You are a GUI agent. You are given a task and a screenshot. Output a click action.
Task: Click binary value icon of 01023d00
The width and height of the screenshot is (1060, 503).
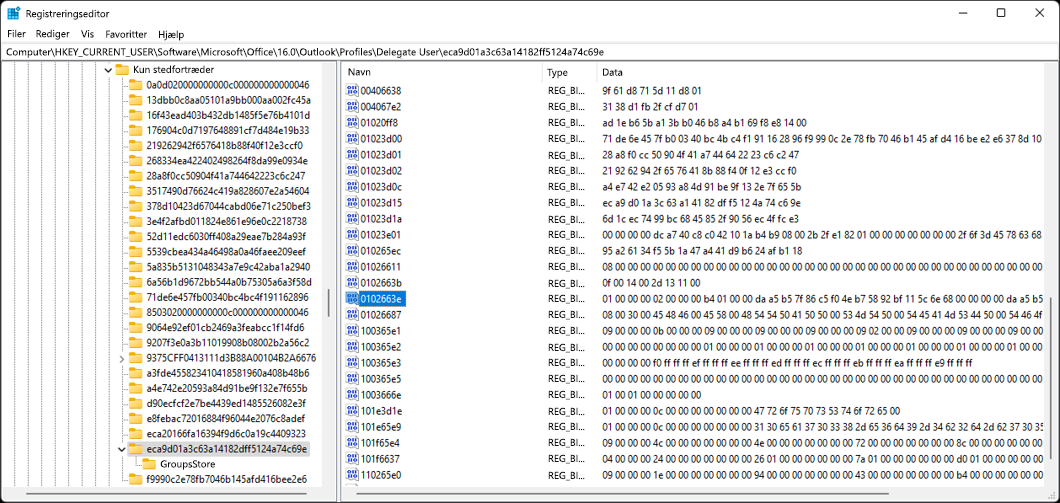[352, 139]
